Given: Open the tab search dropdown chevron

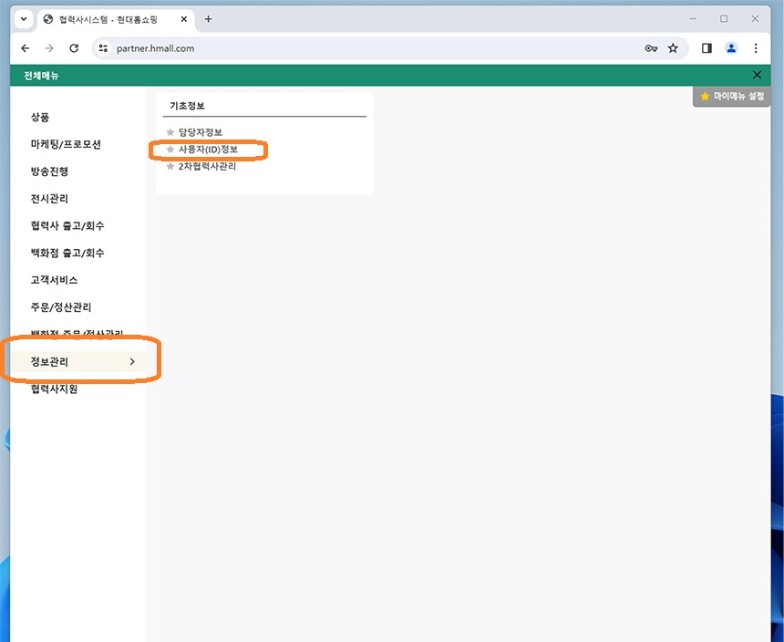Looking at the screenshot, I should point(24,19).
